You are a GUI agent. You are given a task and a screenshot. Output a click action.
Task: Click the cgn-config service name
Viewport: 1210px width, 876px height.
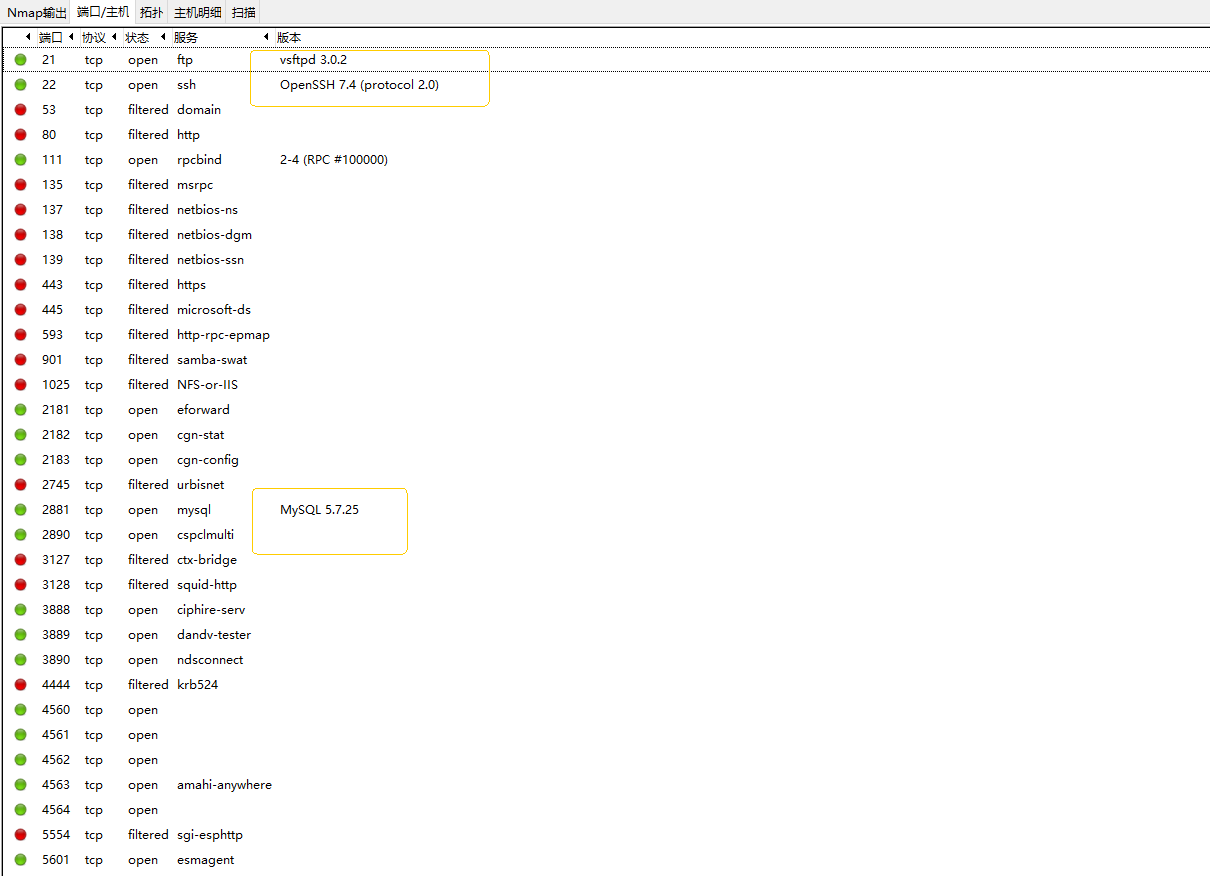click(208, 460)
